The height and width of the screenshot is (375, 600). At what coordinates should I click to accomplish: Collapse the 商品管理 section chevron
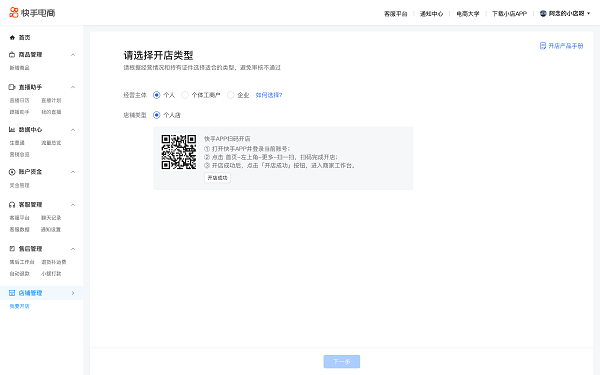[x=73, y=55]
